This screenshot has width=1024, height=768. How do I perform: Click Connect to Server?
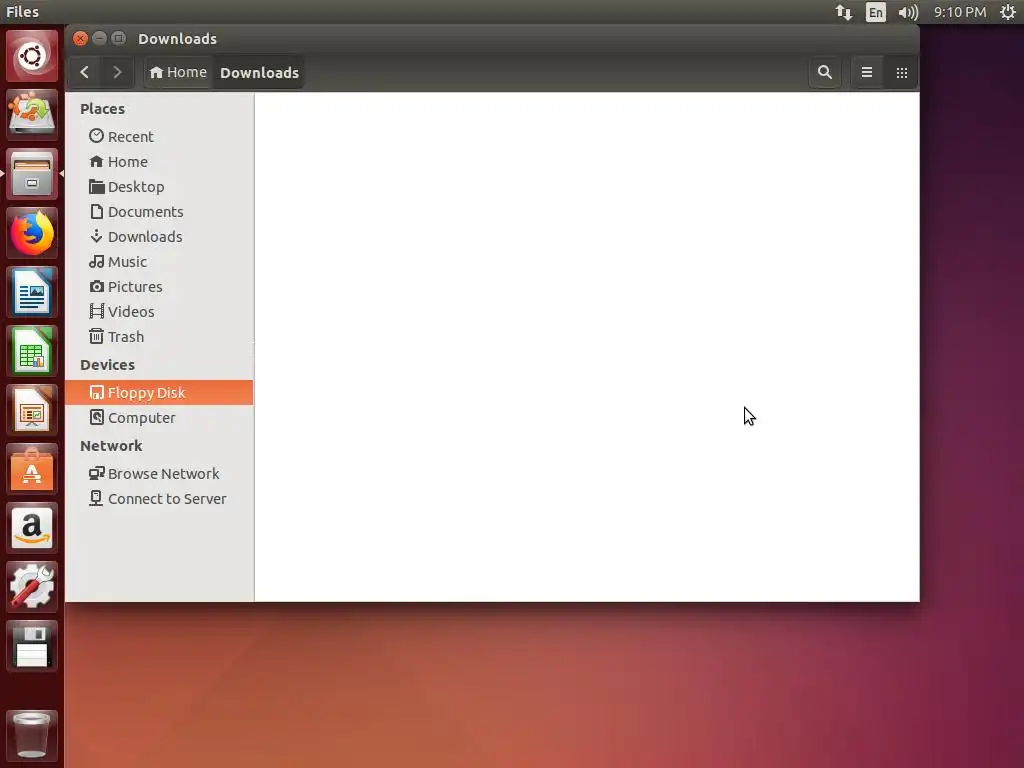tap(159, 498)
